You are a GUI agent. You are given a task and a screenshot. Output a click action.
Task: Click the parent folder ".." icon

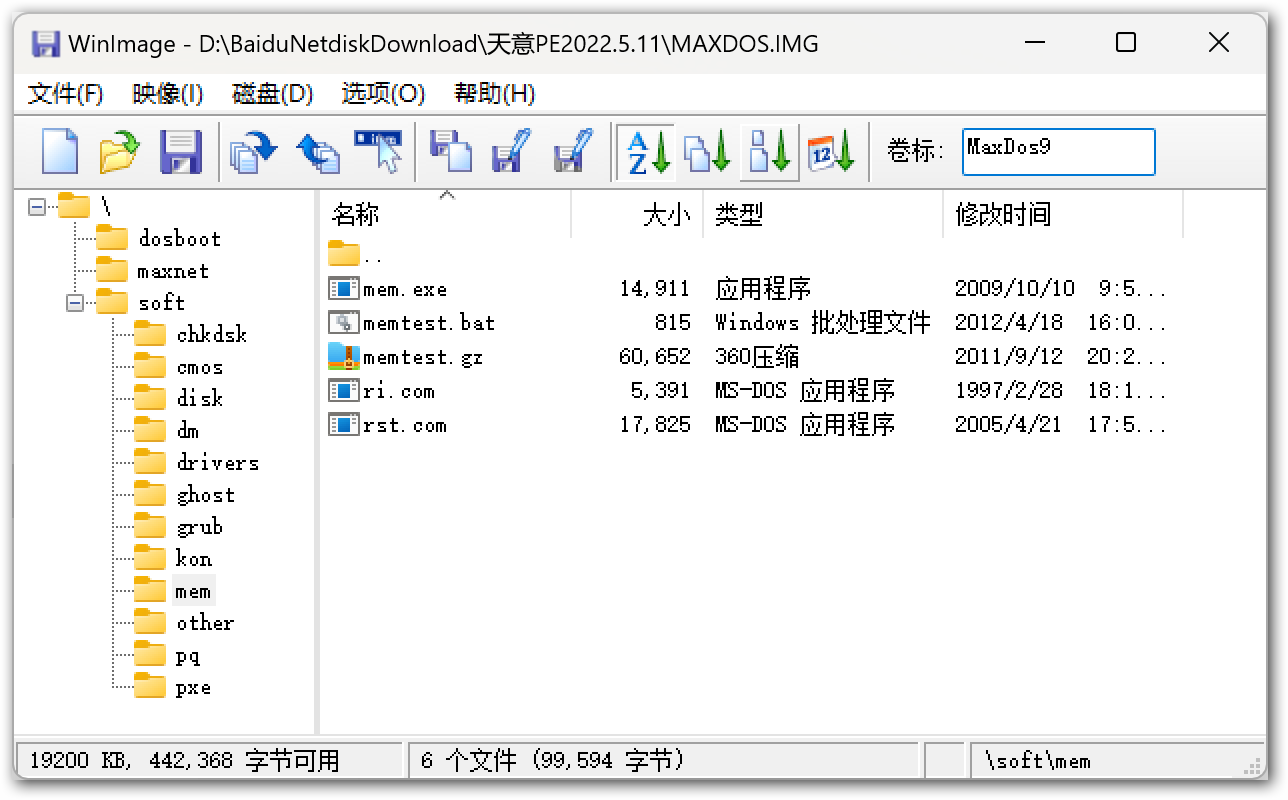[x=344, y=254]
